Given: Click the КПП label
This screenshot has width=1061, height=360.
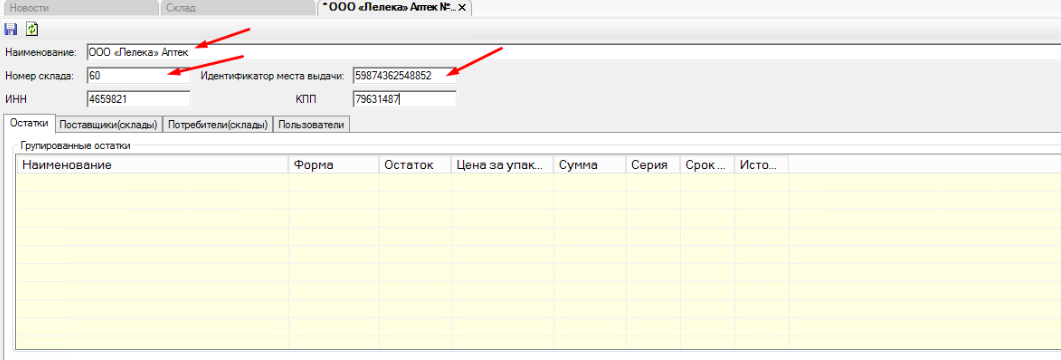Looking at the screenshot, I should tap(306, 99).
